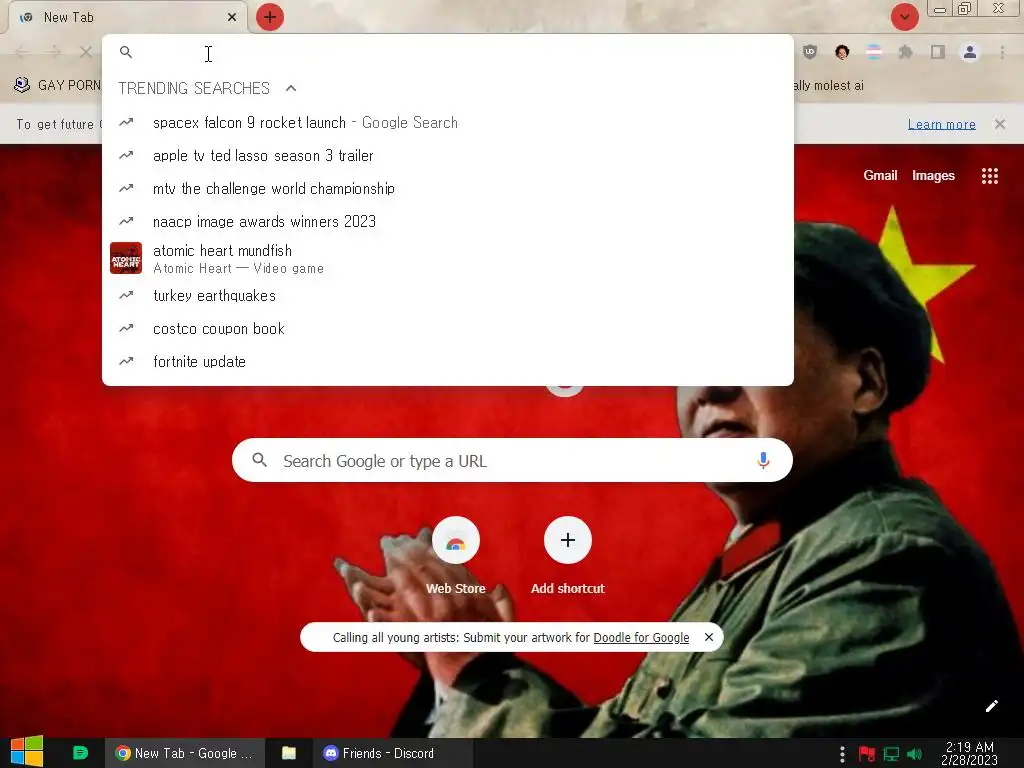Open the Doodle for Google link
This screenshot has height=768, width=1024.
pos(641,637)
